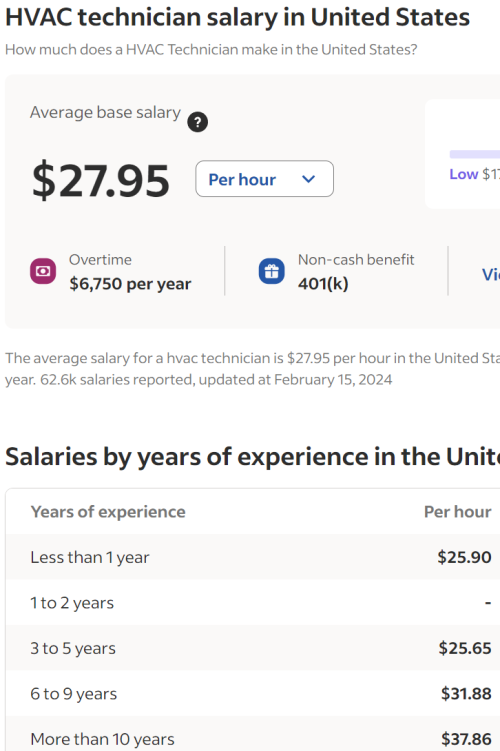Image resolution: width=500 pixels, height=751 pixels.
Task: Select the More than 10 years row
Action: pos(253,734)
